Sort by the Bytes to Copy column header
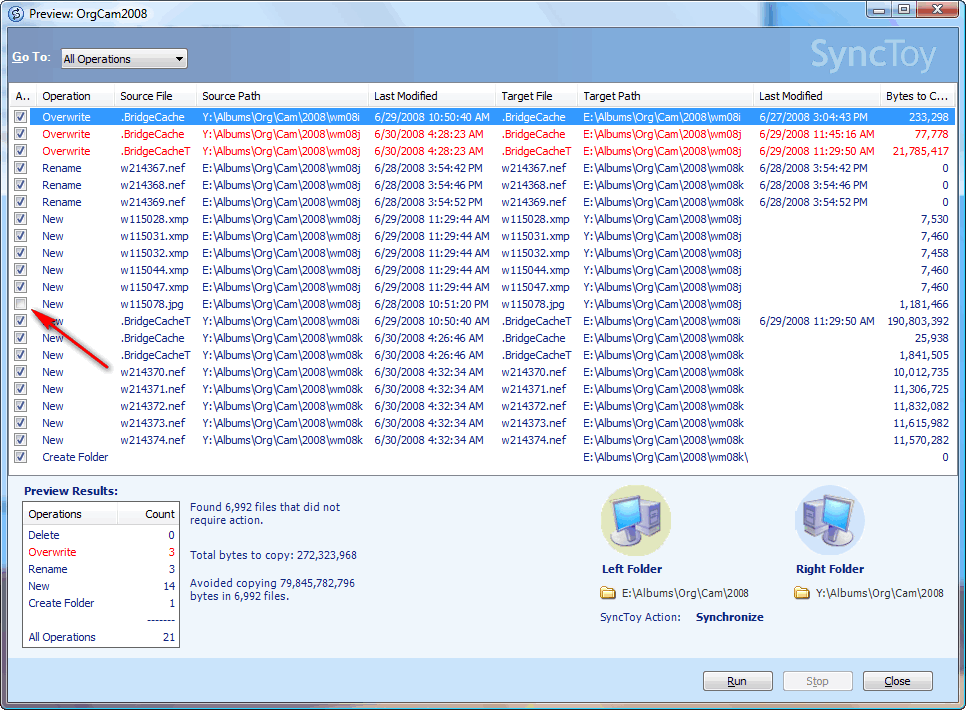Screen dimensions: 966x710 tap(917, 96)
